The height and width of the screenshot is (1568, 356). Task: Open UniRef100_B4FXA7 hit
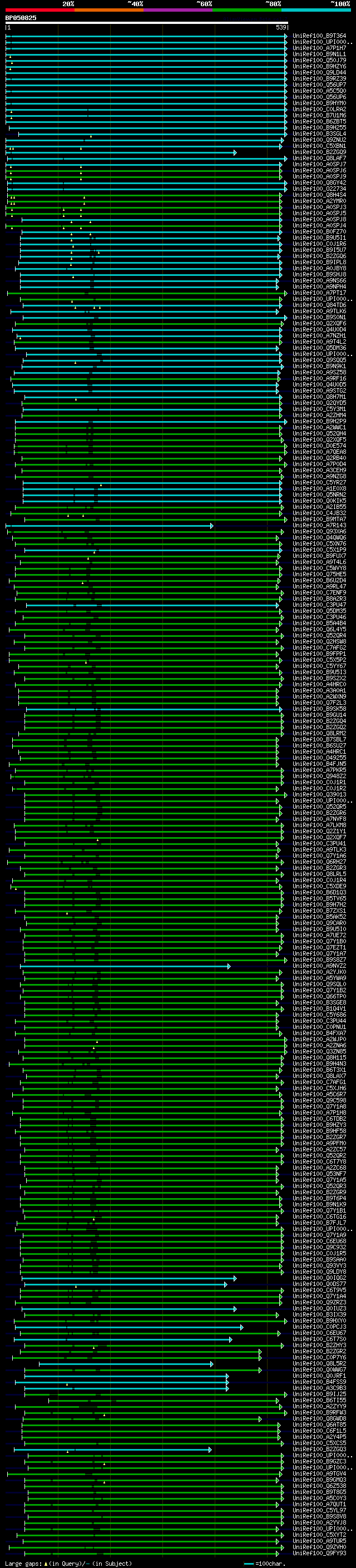(x=319, y=1033)
